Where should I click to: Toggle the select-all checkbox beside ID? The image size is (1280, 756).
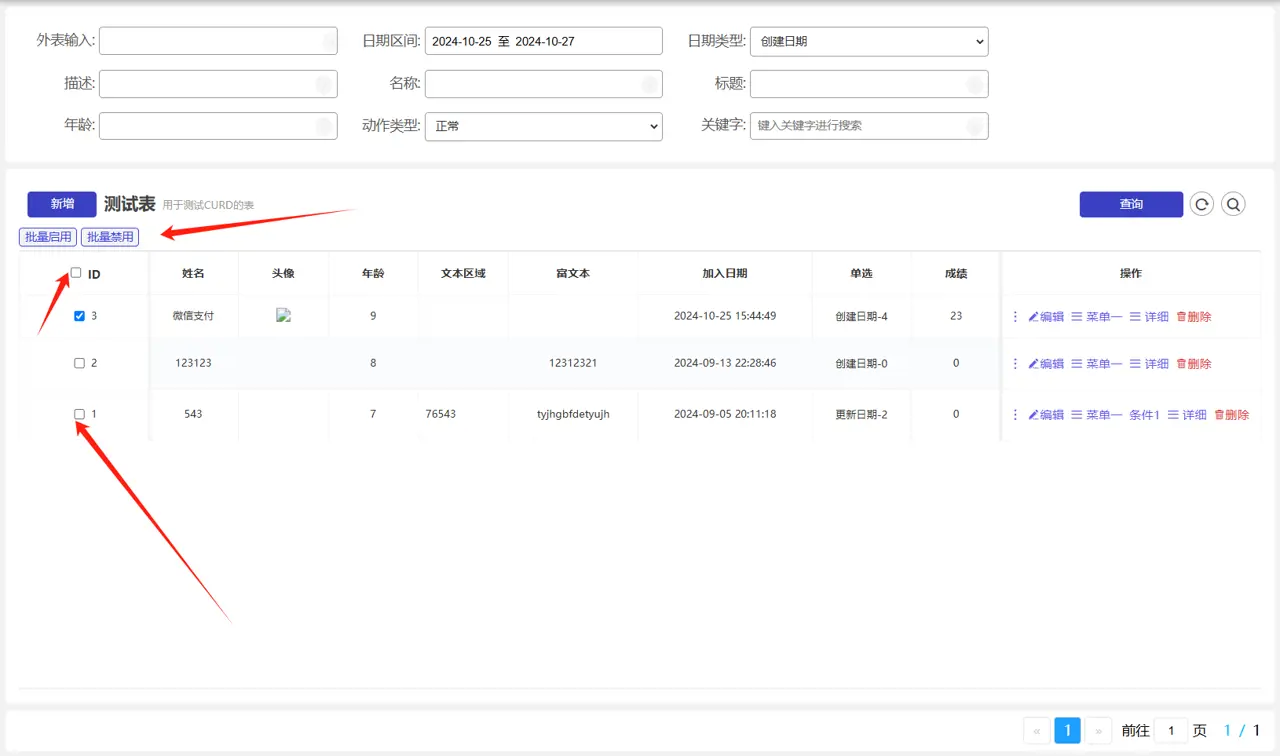coord(76,272)
